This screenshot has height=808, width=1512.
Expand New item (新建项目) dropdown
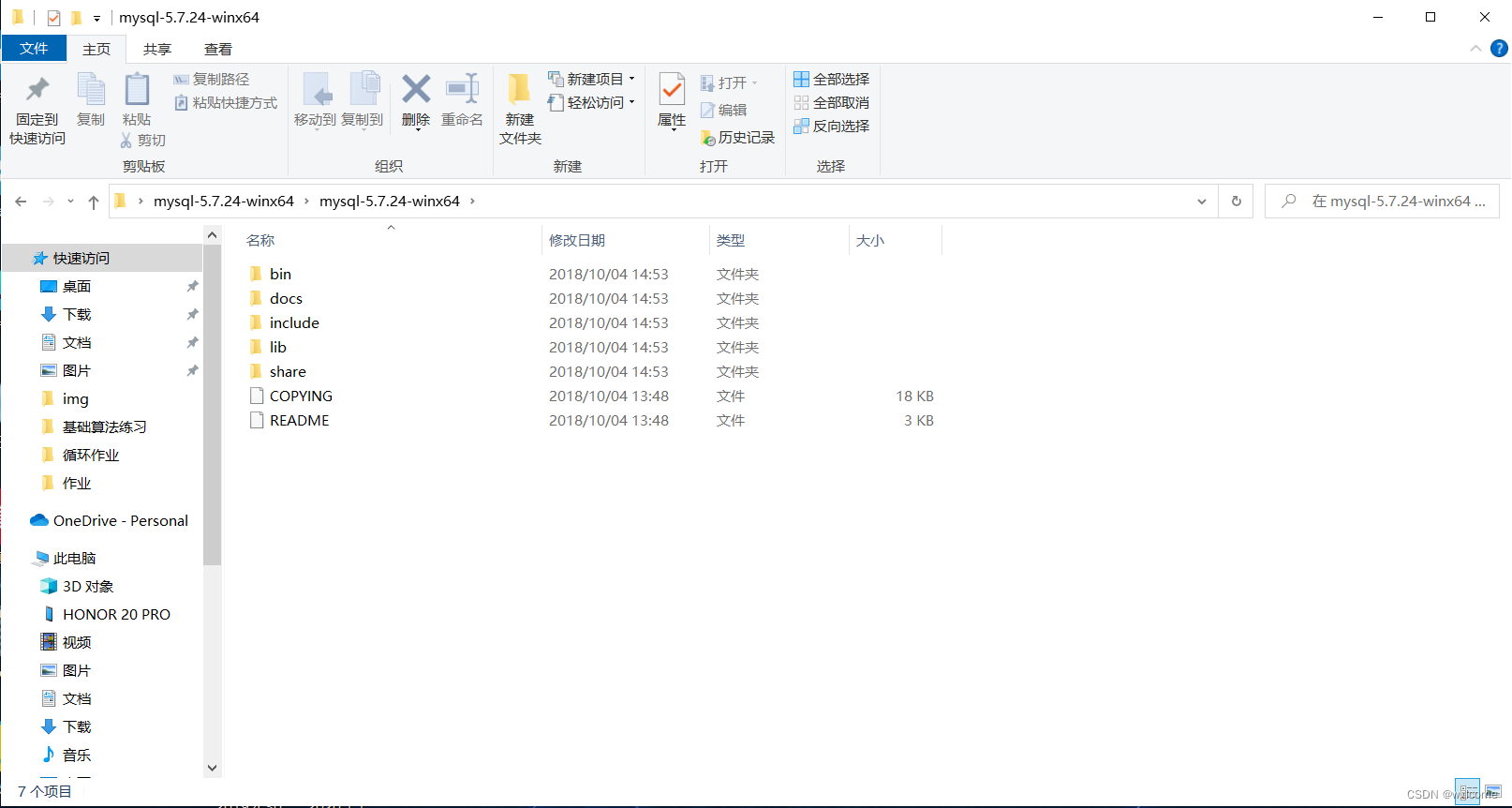coord(632,79)
